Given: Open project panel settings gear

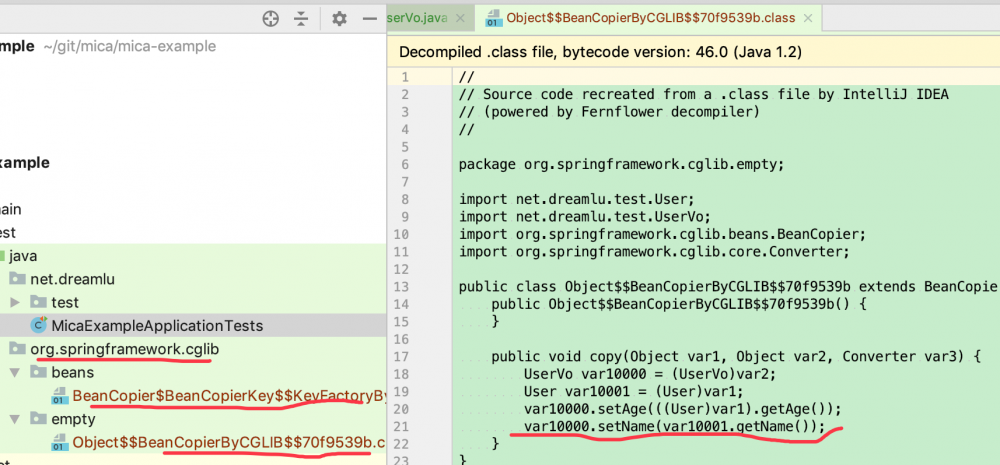Looking at the screenshot, I should click(x=339, y=19).
